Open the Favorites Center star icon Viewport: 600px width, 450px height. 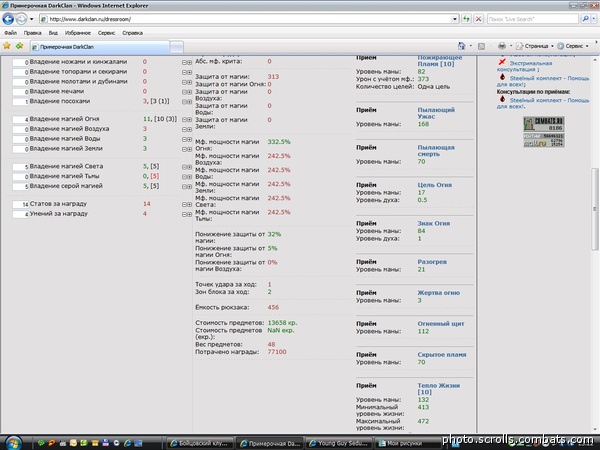point(7,46)
